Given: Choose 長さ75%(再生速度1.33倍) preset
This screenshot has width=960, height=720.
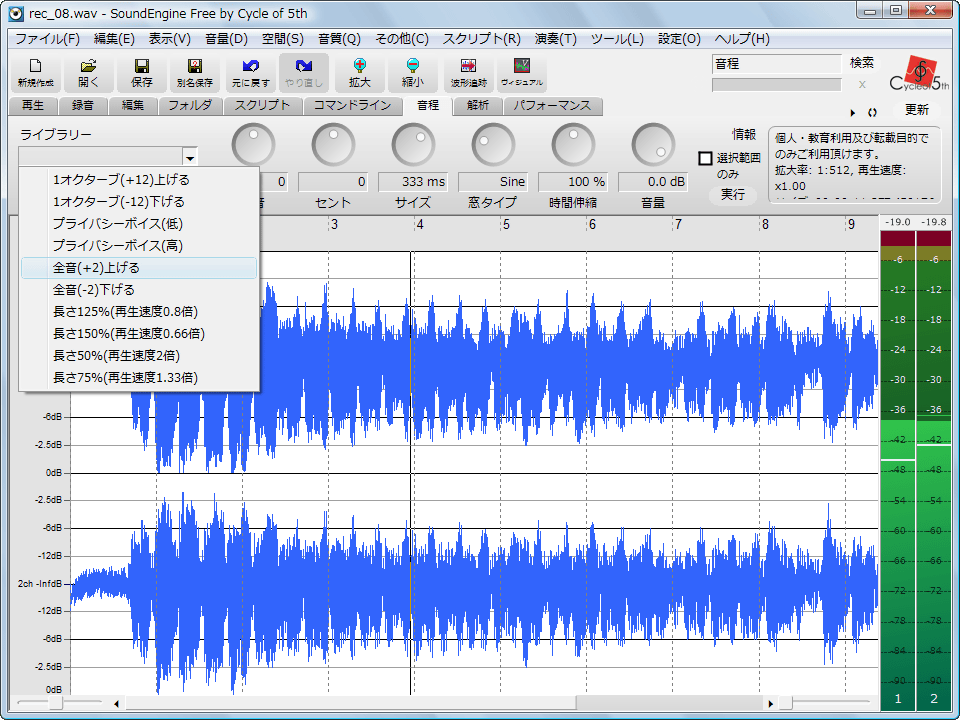Looking at the screenshot, I should [138, 378].
